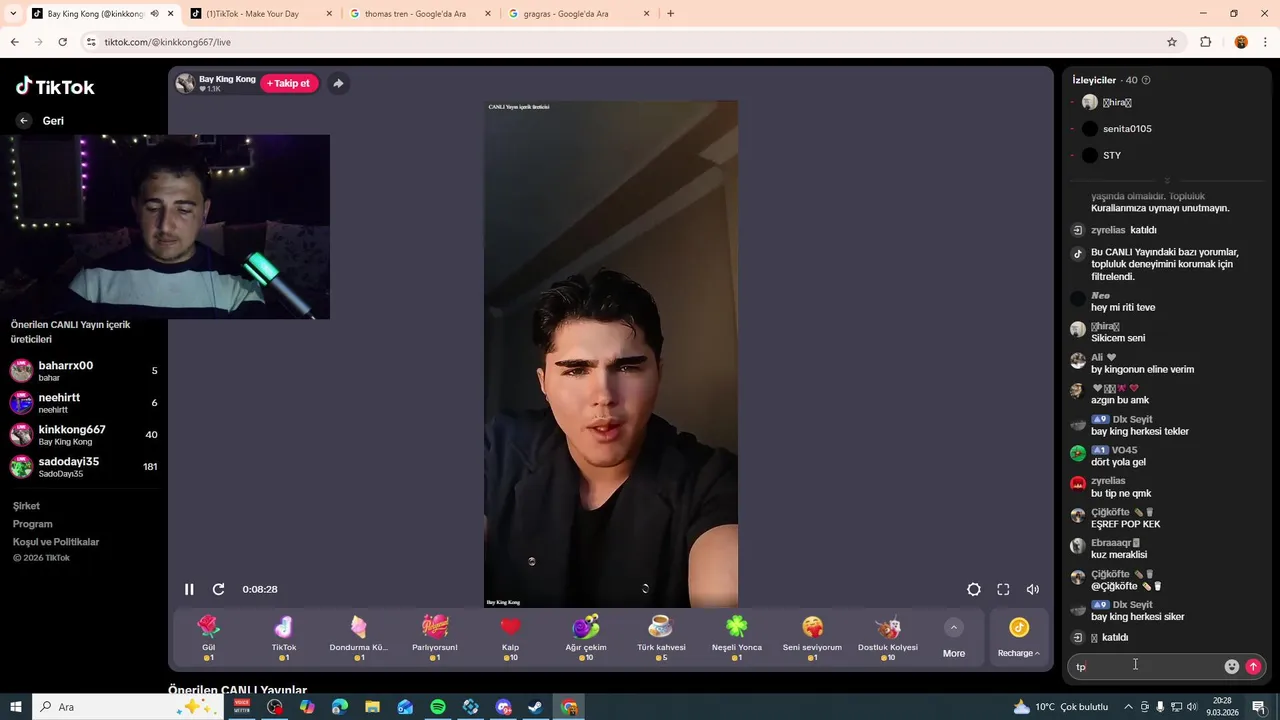Open viewers info icon beside İzleyiciler
This screenshot has height=720, width=1280.
point(1146,80)
